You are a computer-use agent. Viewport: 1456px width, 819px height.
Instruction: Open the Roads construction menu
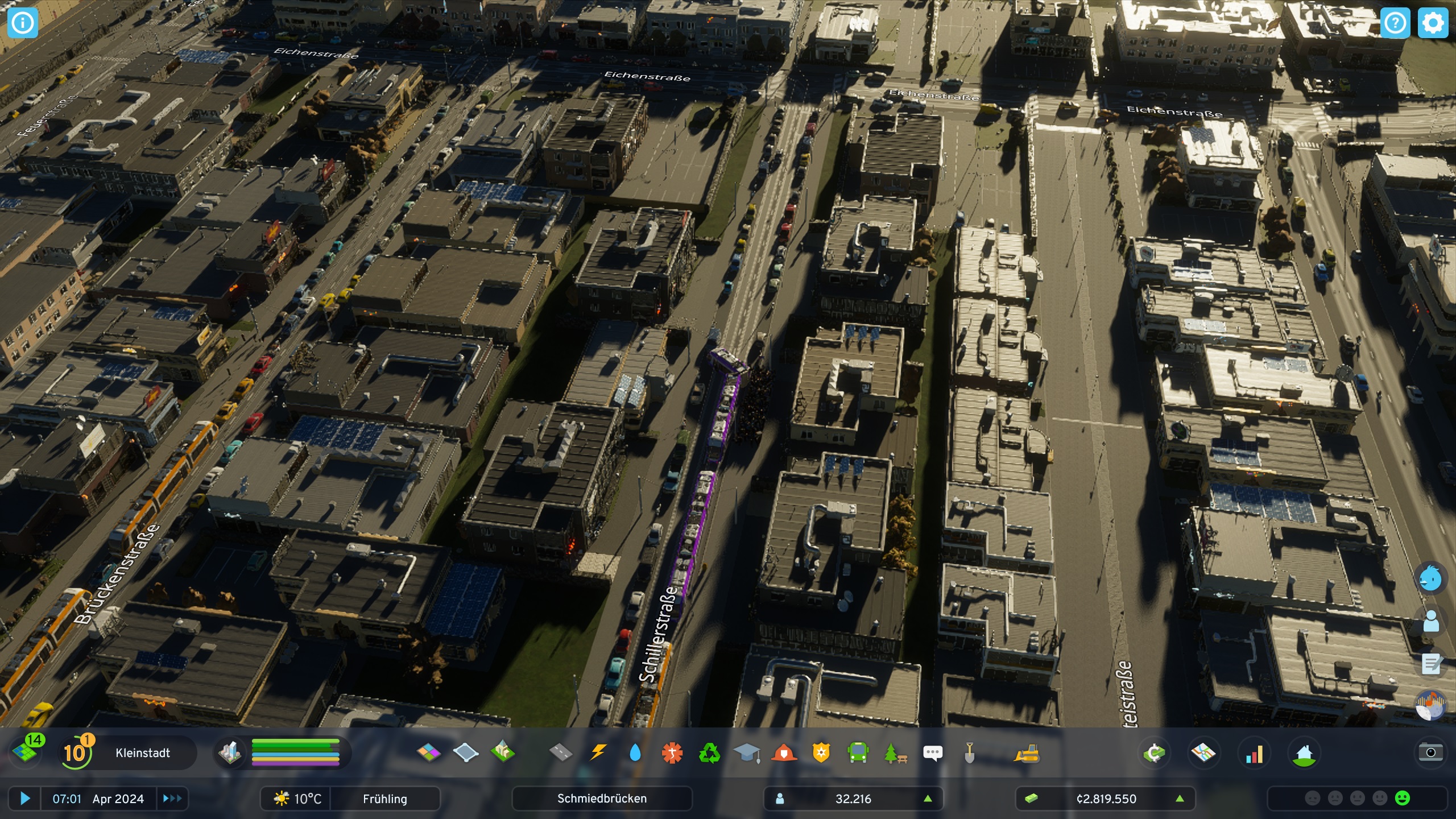pyautogui.click(x=560, y=752)
